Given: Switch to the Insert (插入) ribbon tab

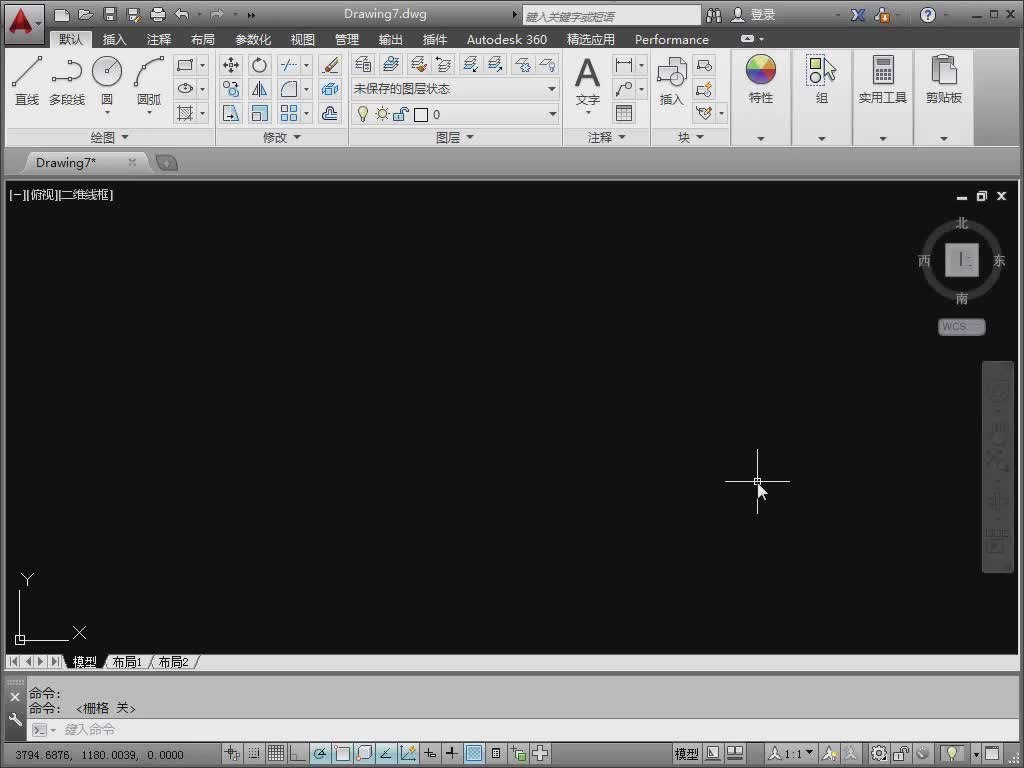Looking at the screenshot, I should point(114,39).
